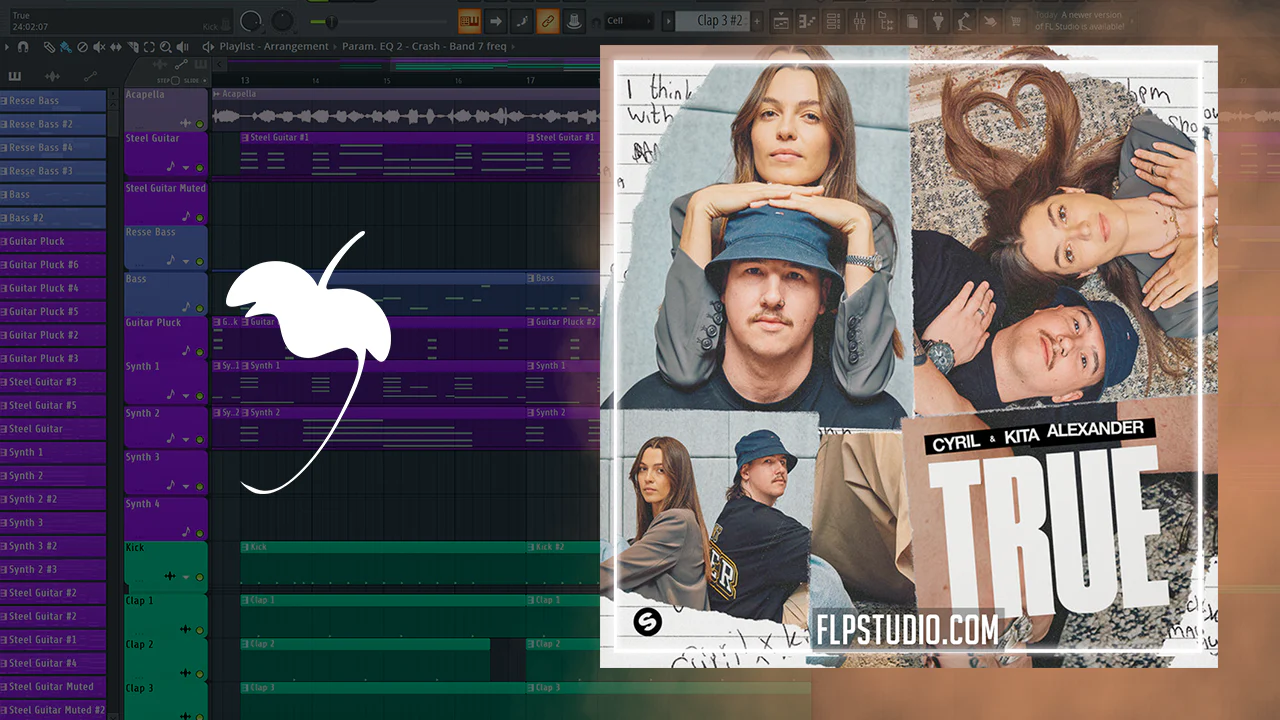Click bar 15 on the playlist timeline

point(386,80)
